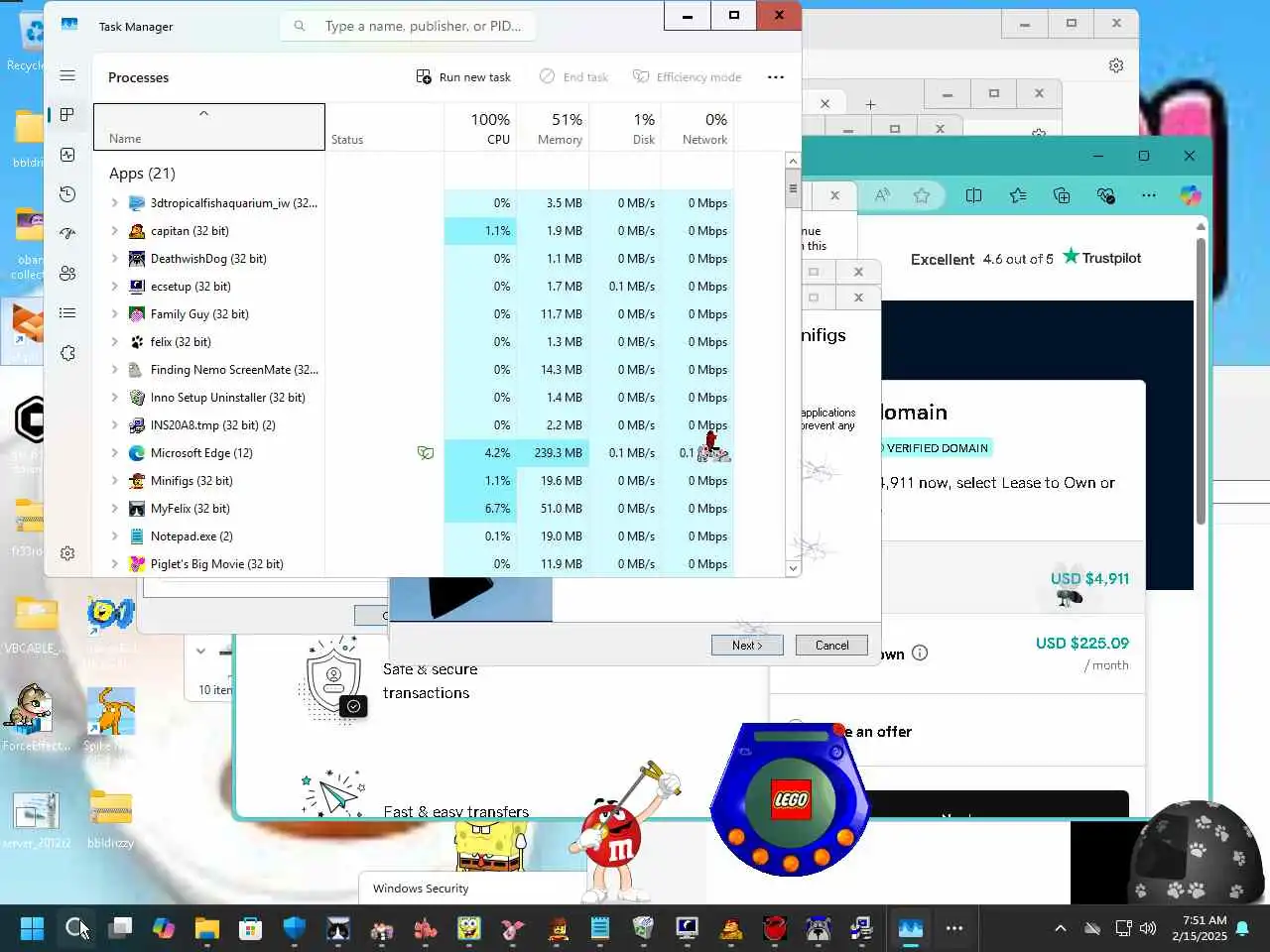Open Edge Favorites list icon

1018,195
